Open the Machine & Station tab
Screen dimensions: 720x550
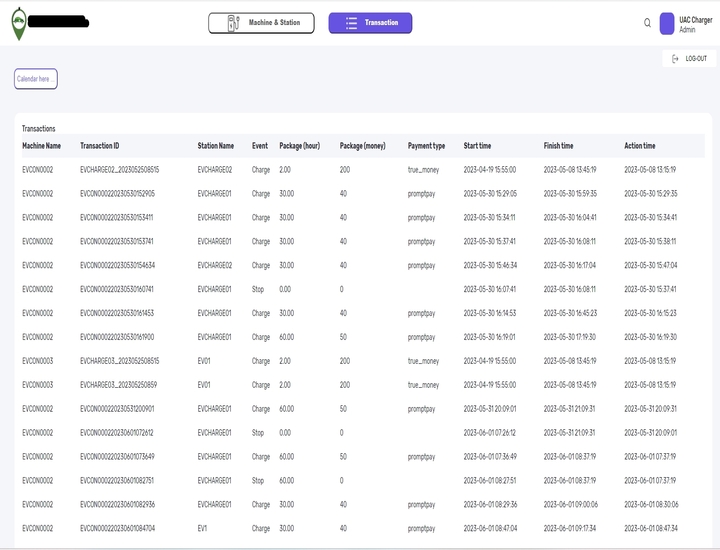(x=261, y=23)
